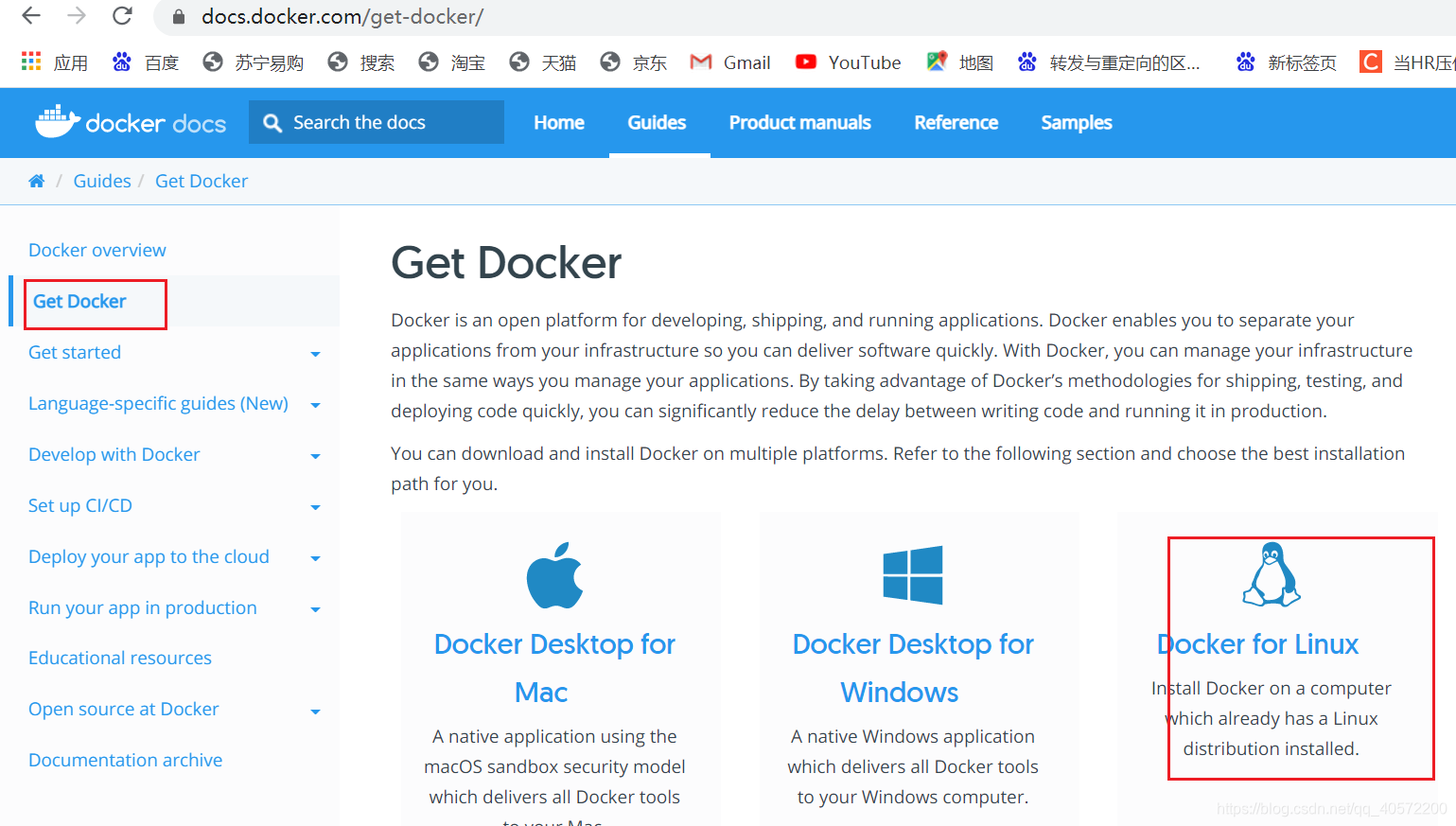Image resolution: width=1456 pixels, height=826 pixels.
Task: Open the 地图 maps bookmark
Action: 959,62
